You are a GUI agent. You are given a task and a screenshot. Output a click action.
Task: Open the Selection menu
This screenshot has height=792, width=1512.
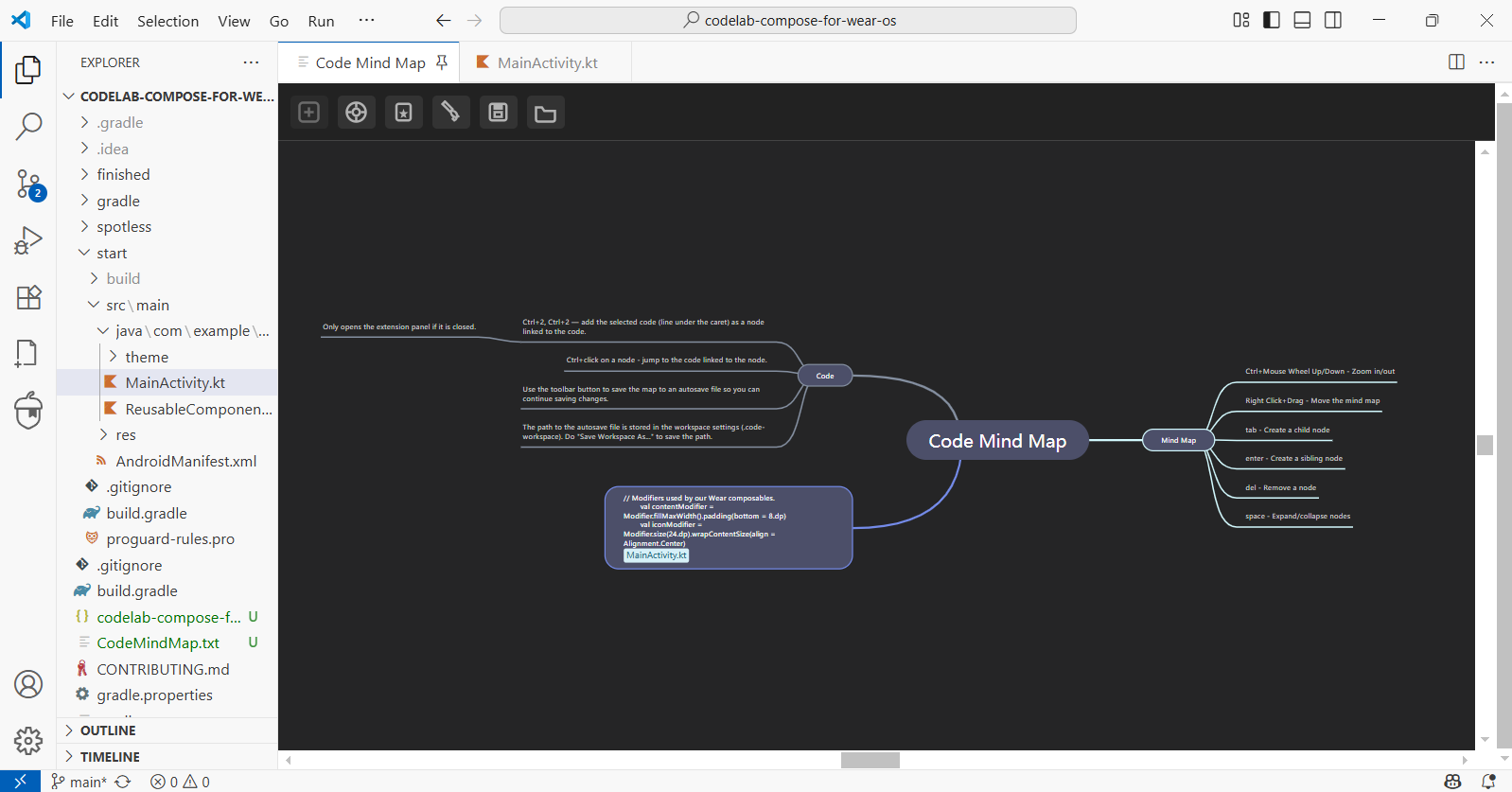click(167, 21)
